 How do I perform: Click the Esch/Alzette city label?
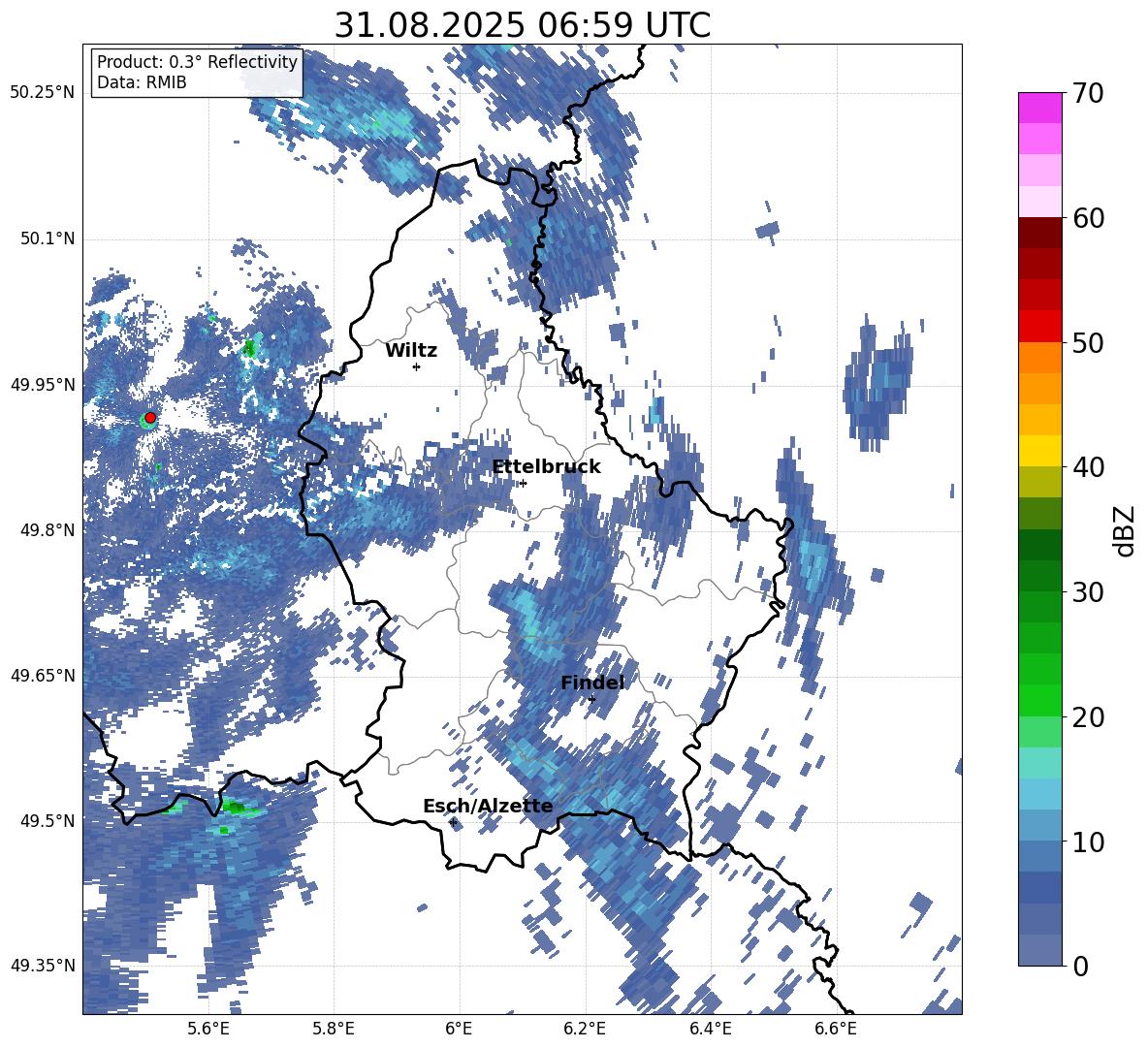click(488, 806)
